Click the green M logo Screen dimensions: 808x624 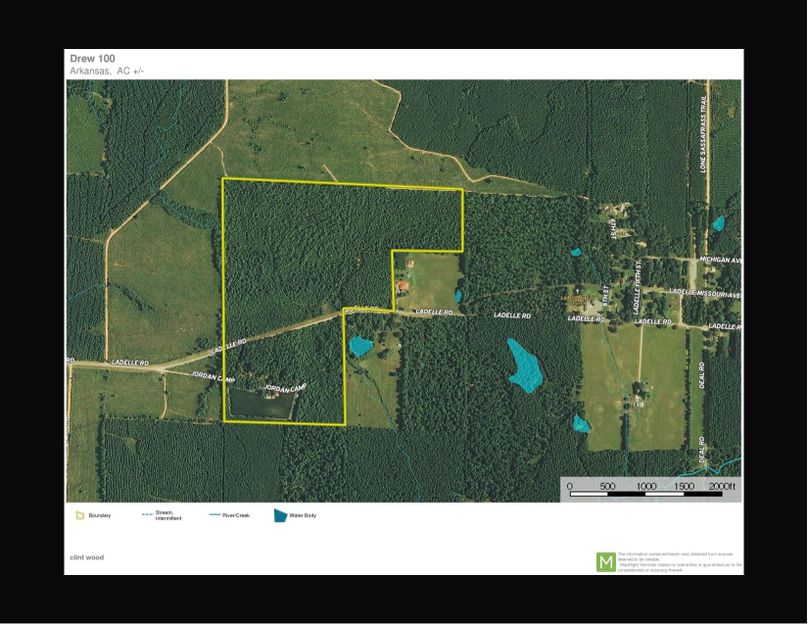tap(605, 561)
